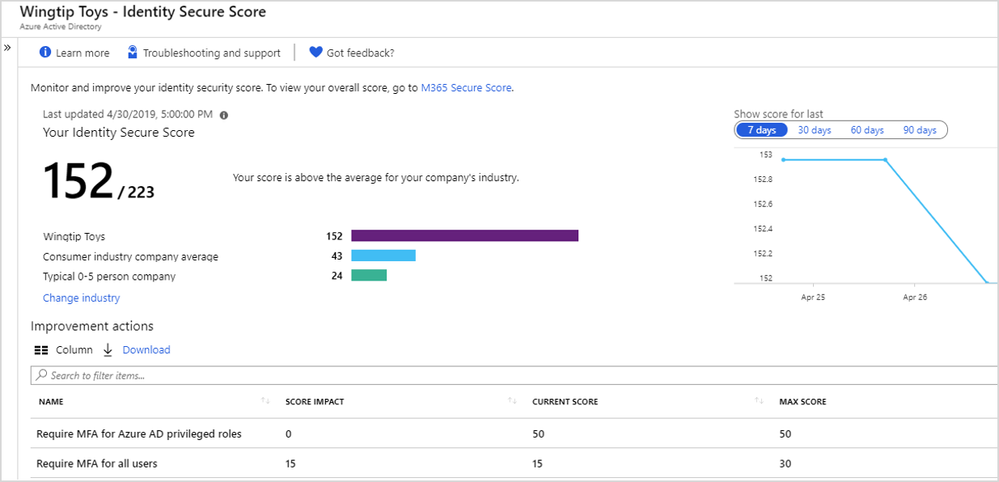This screenshot has height=482, width=999.
Task: Click the Last updated info icon
Action: coord(224,115)
